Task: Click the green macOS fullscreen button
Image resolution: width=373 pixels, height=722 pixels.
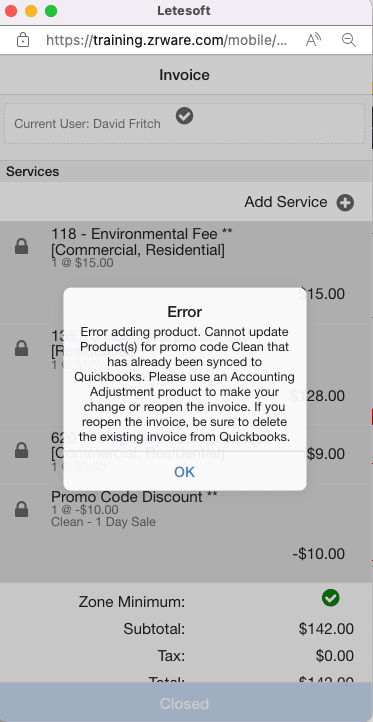Action: pyautogui.click(x=51, y=11)
